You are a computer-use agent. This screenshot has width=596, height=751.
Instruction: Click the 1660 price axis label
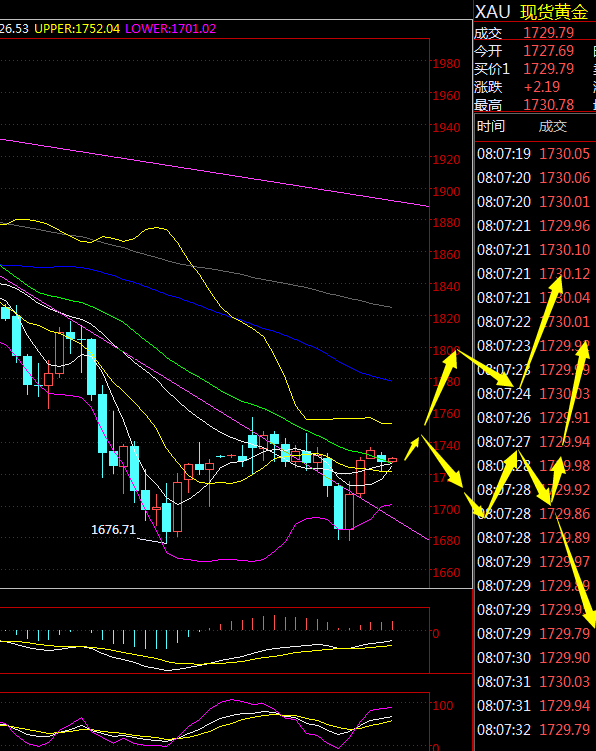point(447,572)
